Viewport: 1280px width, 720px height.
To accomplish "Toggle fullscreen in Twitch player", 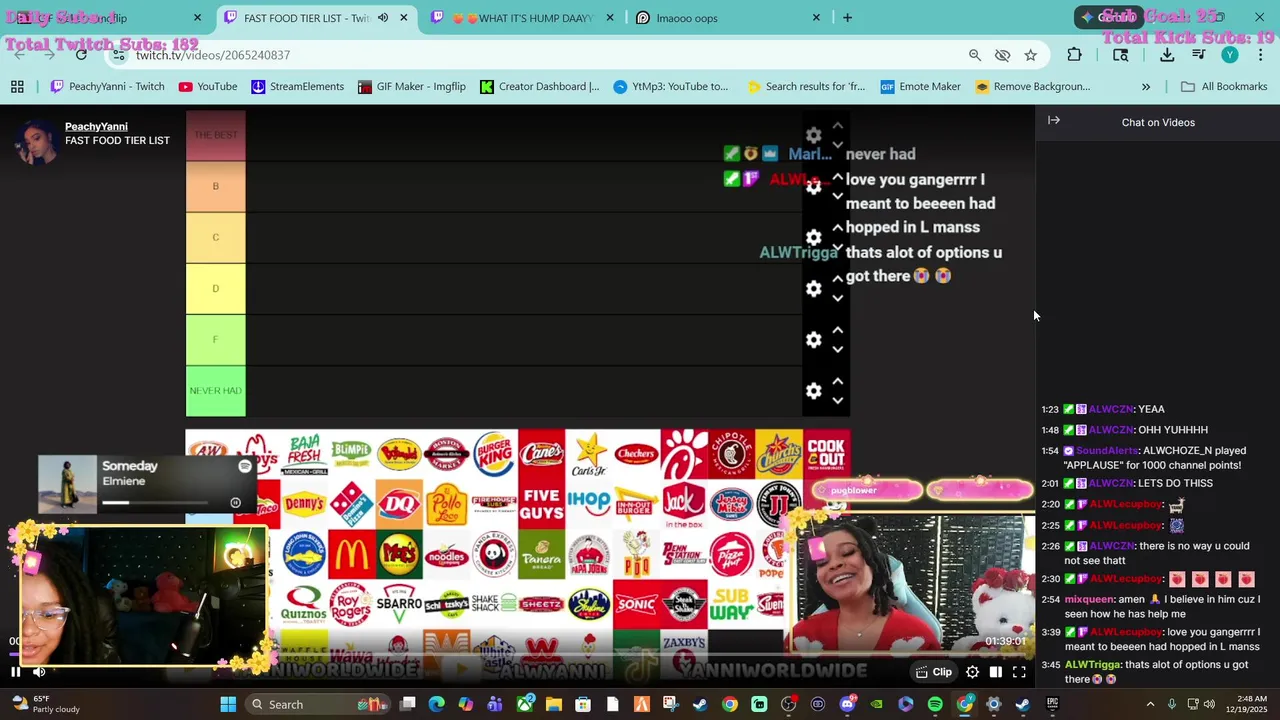I will 1019,672.
